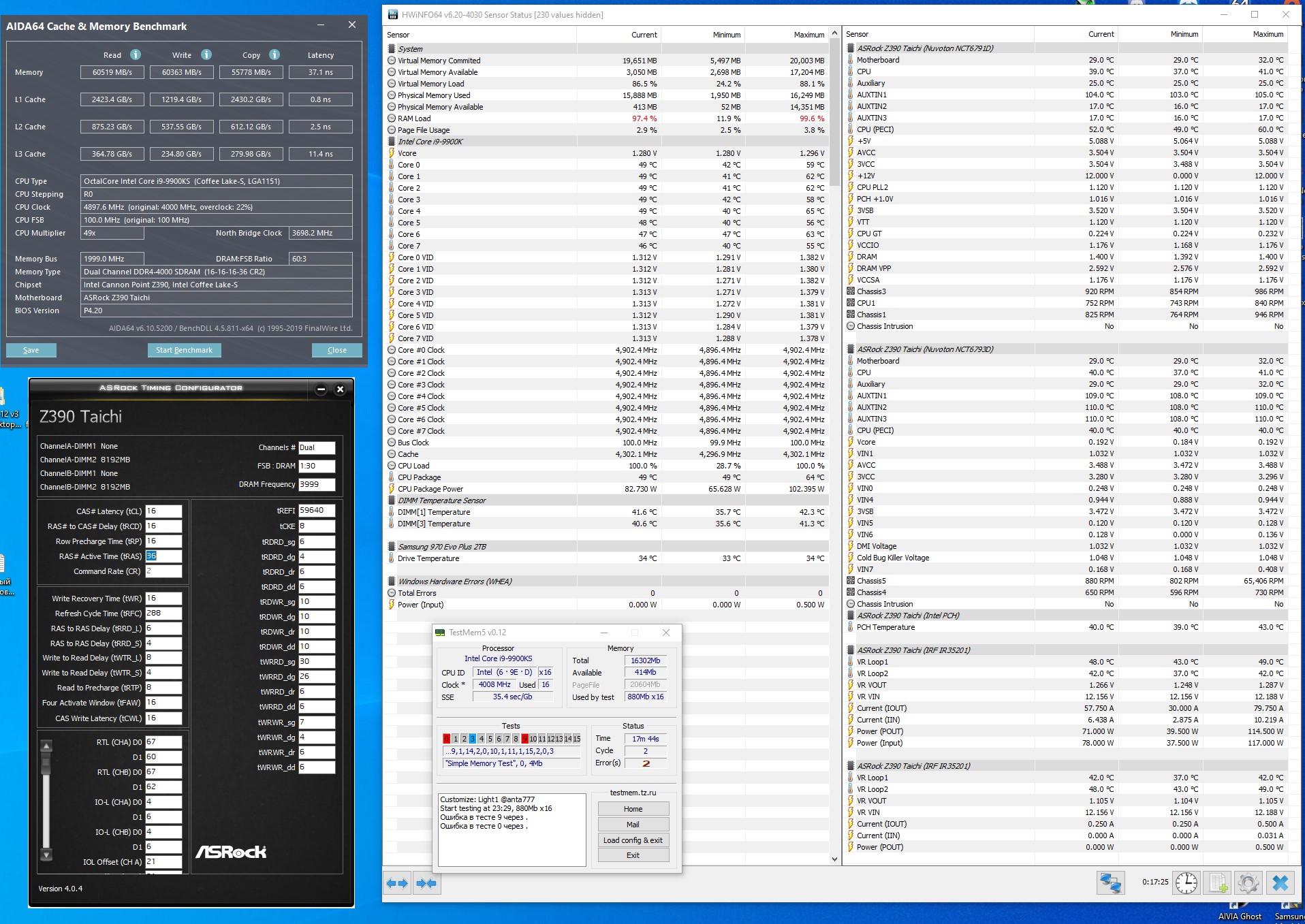Click the tCKE value field
Image resolution: width=1305 pixels, height=924 pixels.
pos(317,526)
